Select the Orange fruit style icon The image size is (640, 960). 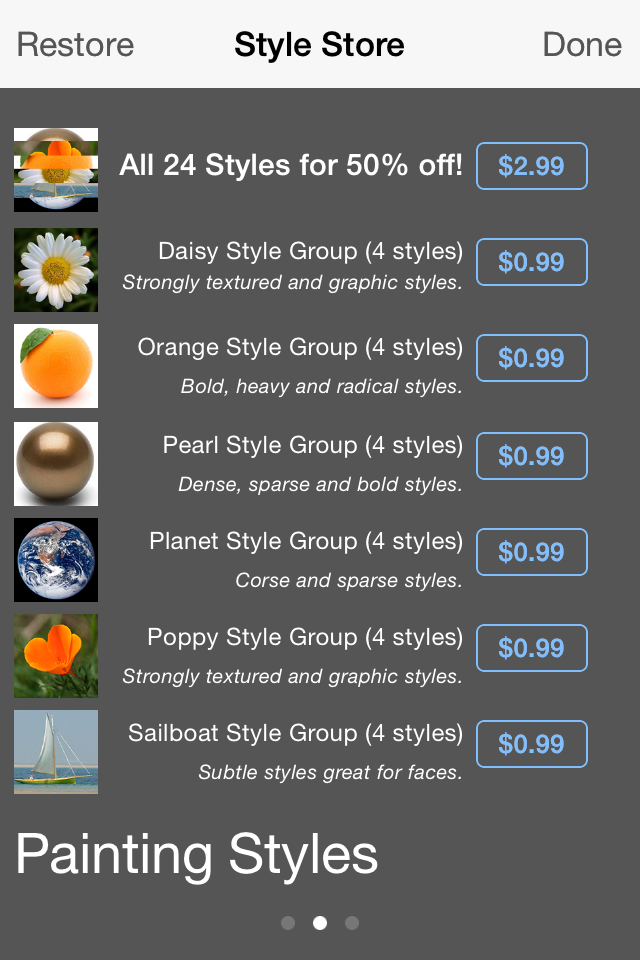click(x=56, y=366)
